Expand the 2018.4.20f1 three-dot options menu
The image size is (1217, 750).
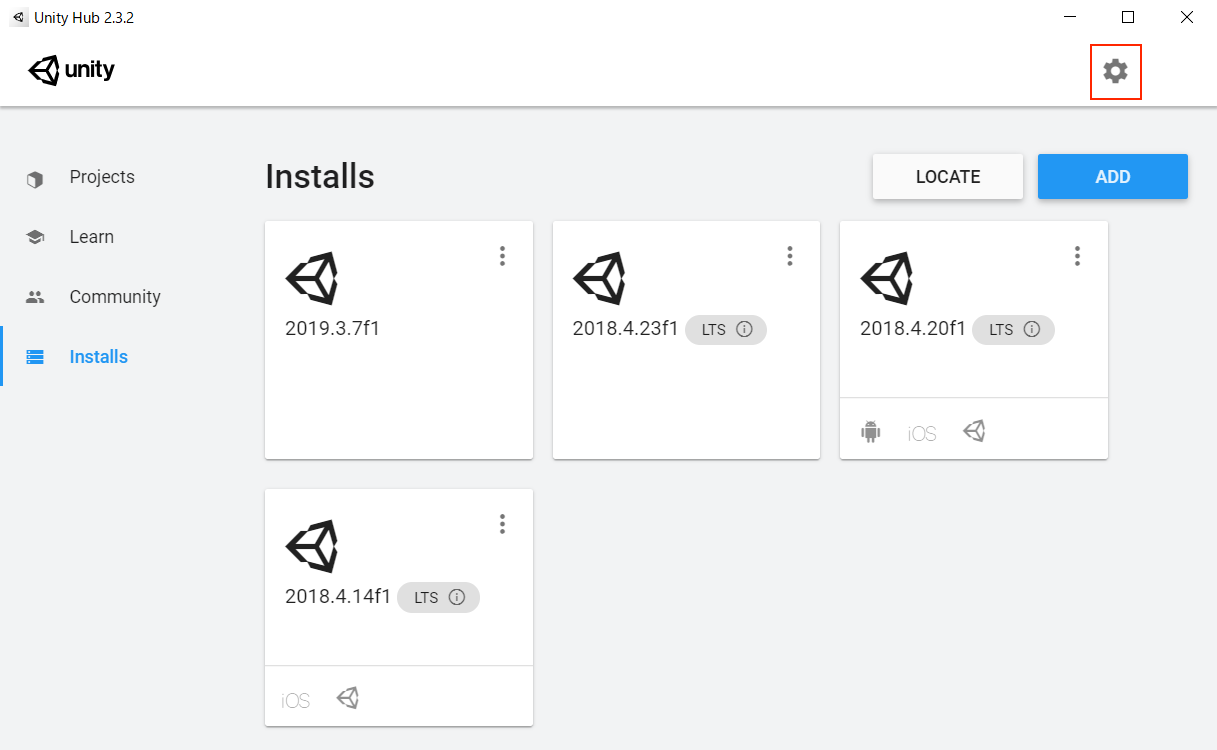click(x=1077, y=256)
